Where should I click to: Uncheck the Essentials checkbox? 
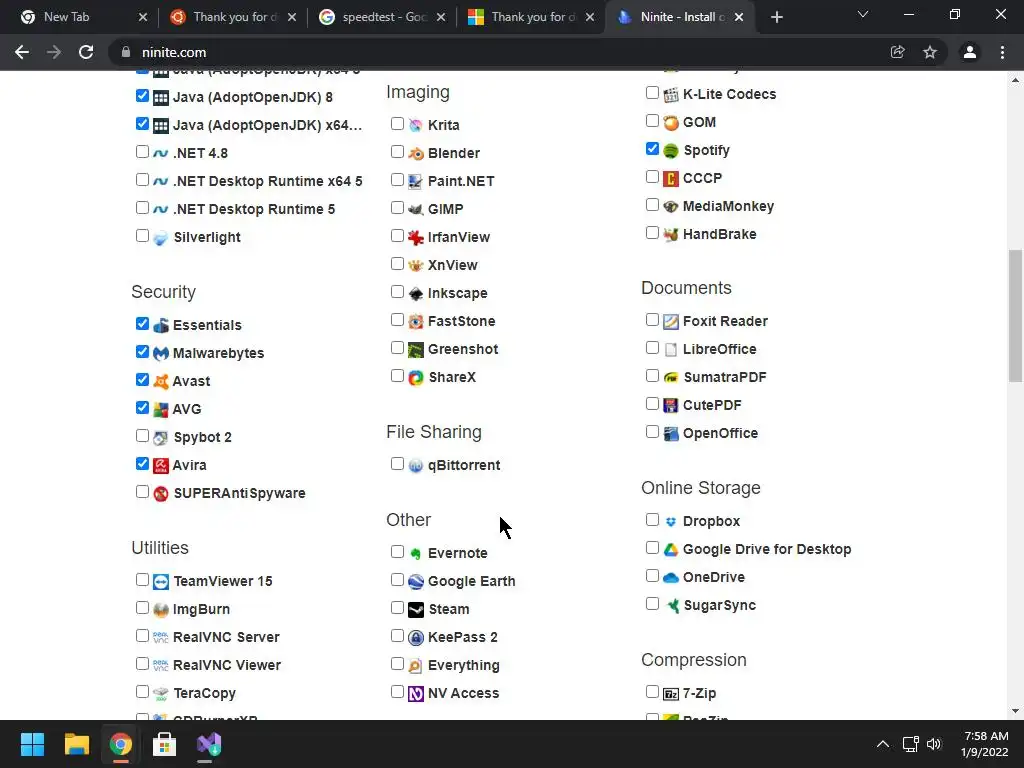(x=142, y=324)
